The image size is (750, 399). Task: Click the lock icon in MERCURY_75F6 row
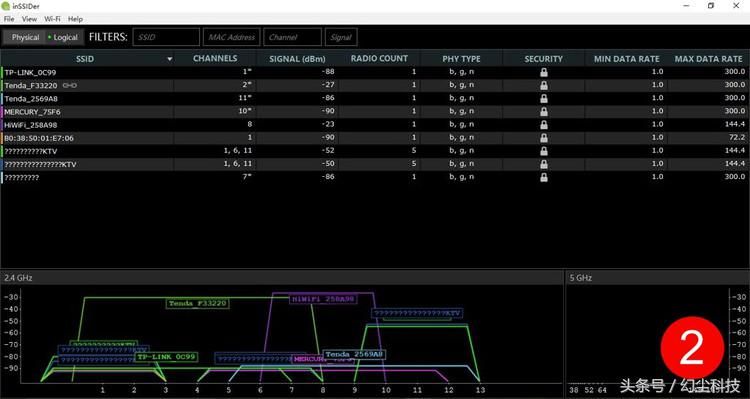pyautogui.click(x=544, y=111)
